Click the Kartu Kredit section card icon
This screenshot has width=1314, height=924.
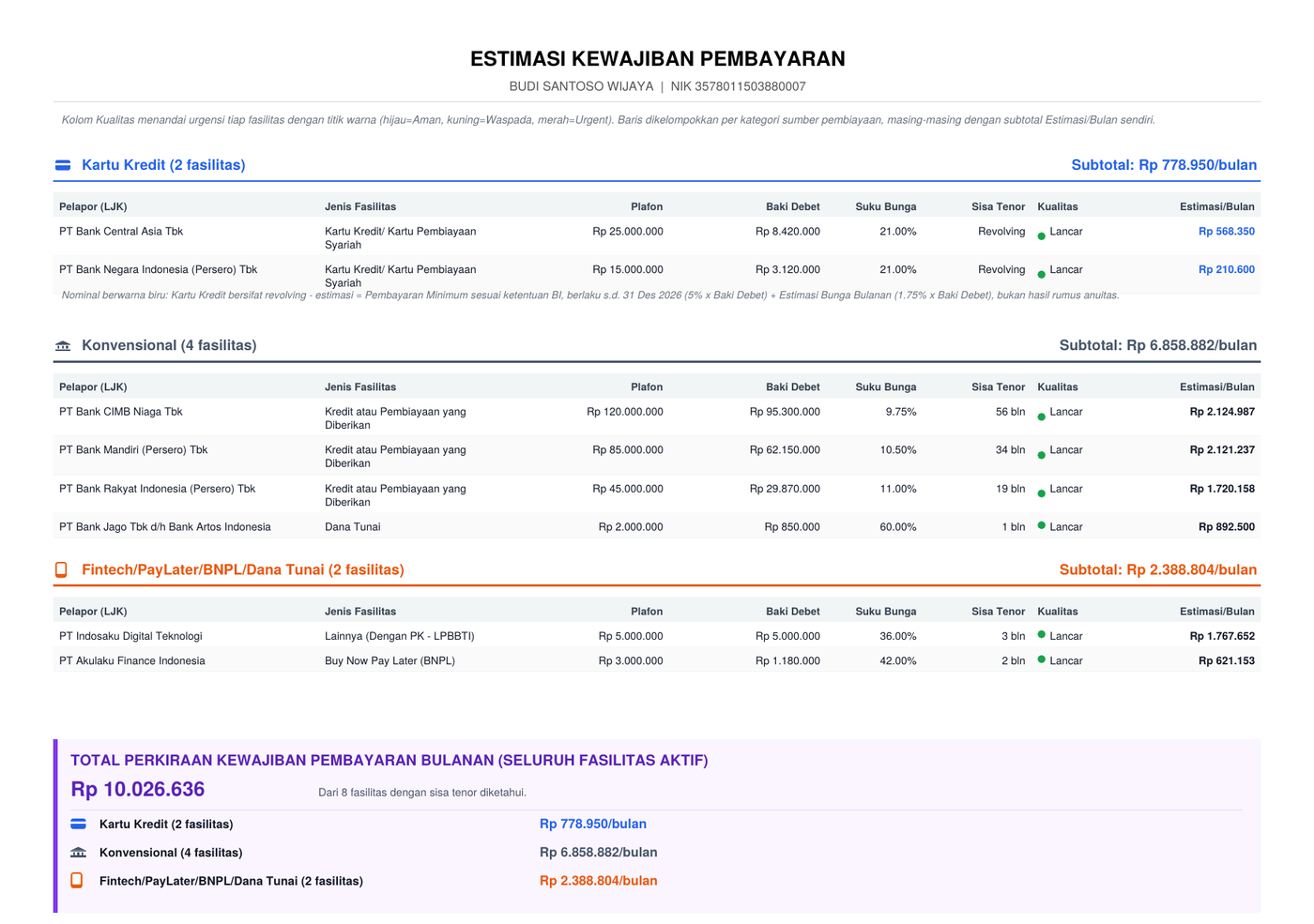coord(63,165)
